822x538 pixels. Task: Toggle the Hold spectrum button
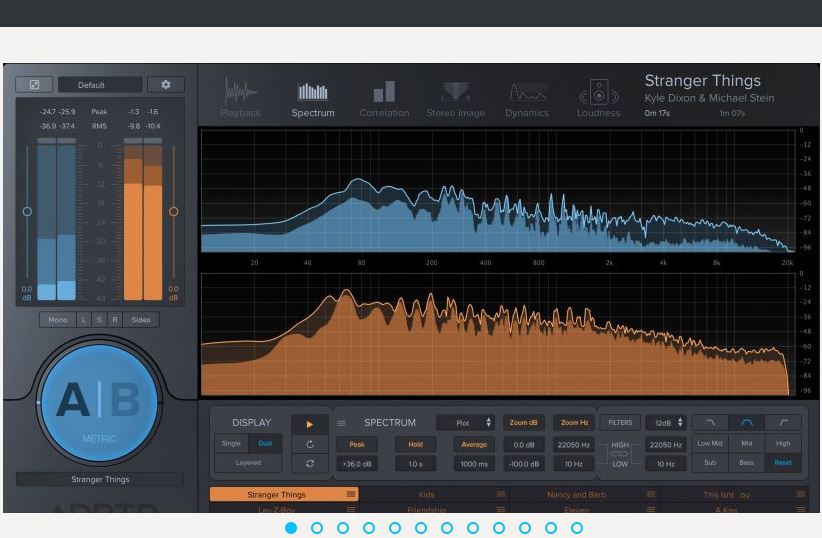(x=415, y=444)
